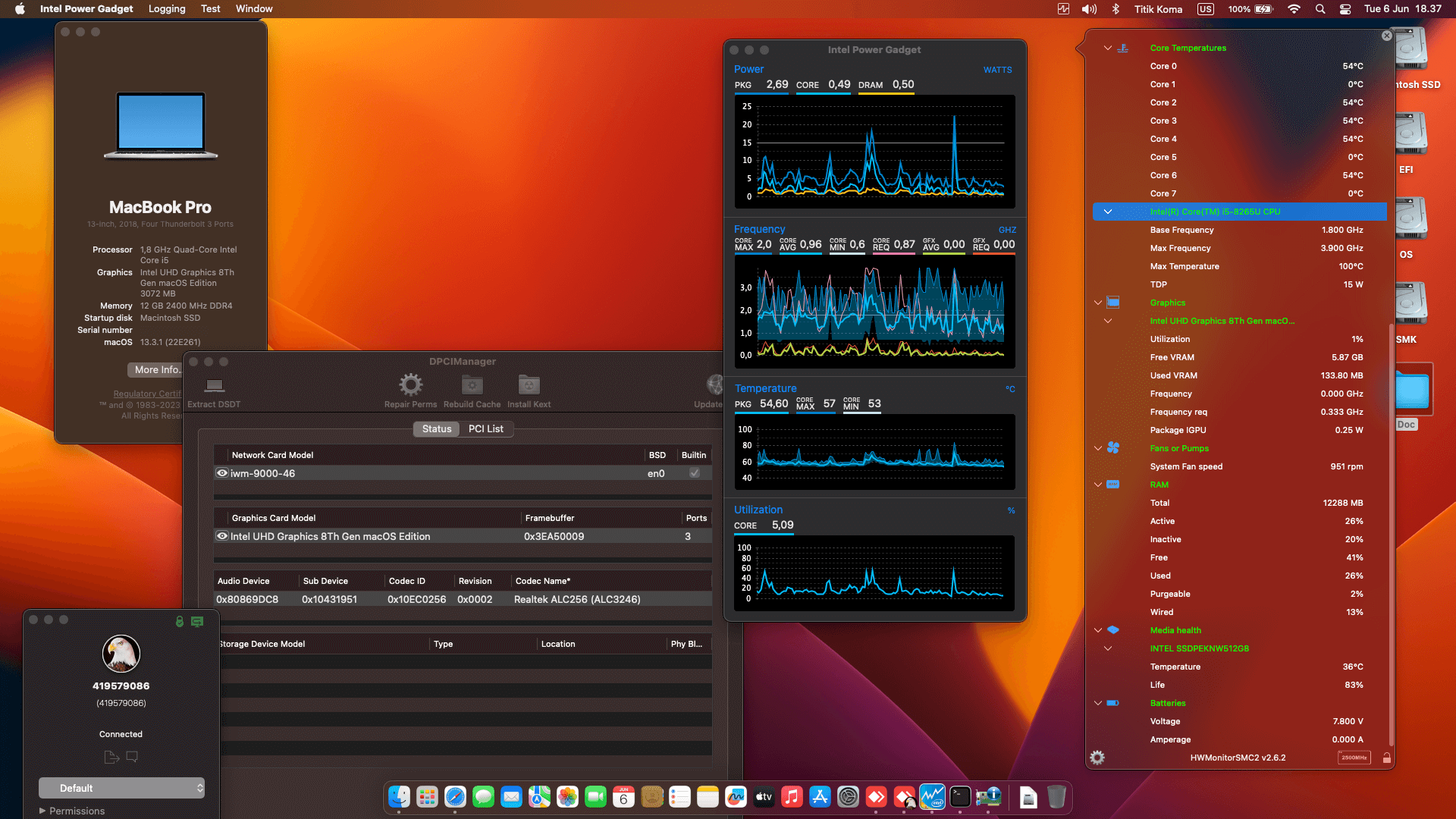Viewport: 1456px width, 819px height.
Task: Open the Test menu in menu bar
Action: (210, 9)
